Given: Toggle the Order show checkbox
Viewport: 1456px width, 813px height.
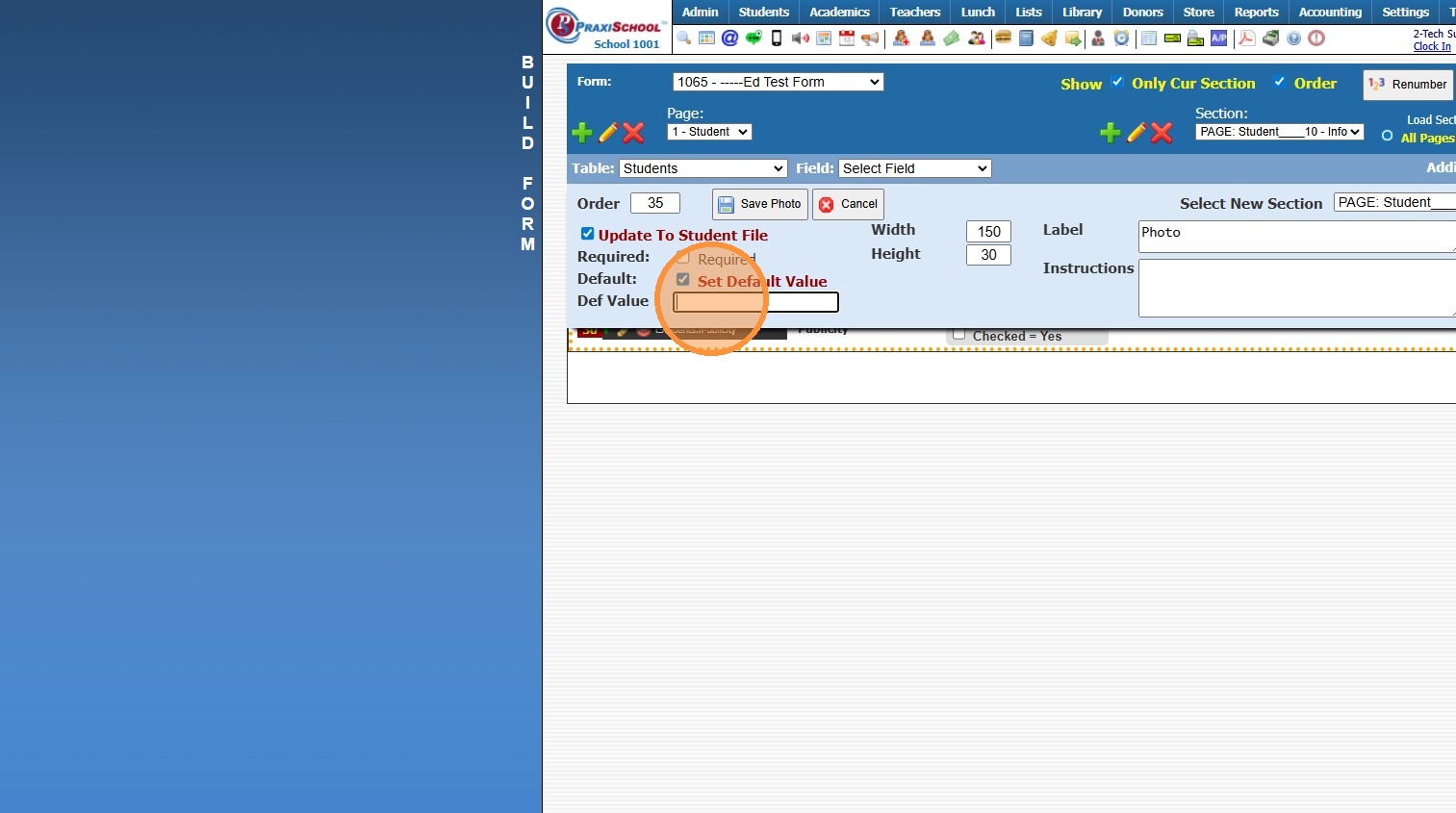Looking at the screenshot, I should pyautogui.click(x=1280, y=82).
